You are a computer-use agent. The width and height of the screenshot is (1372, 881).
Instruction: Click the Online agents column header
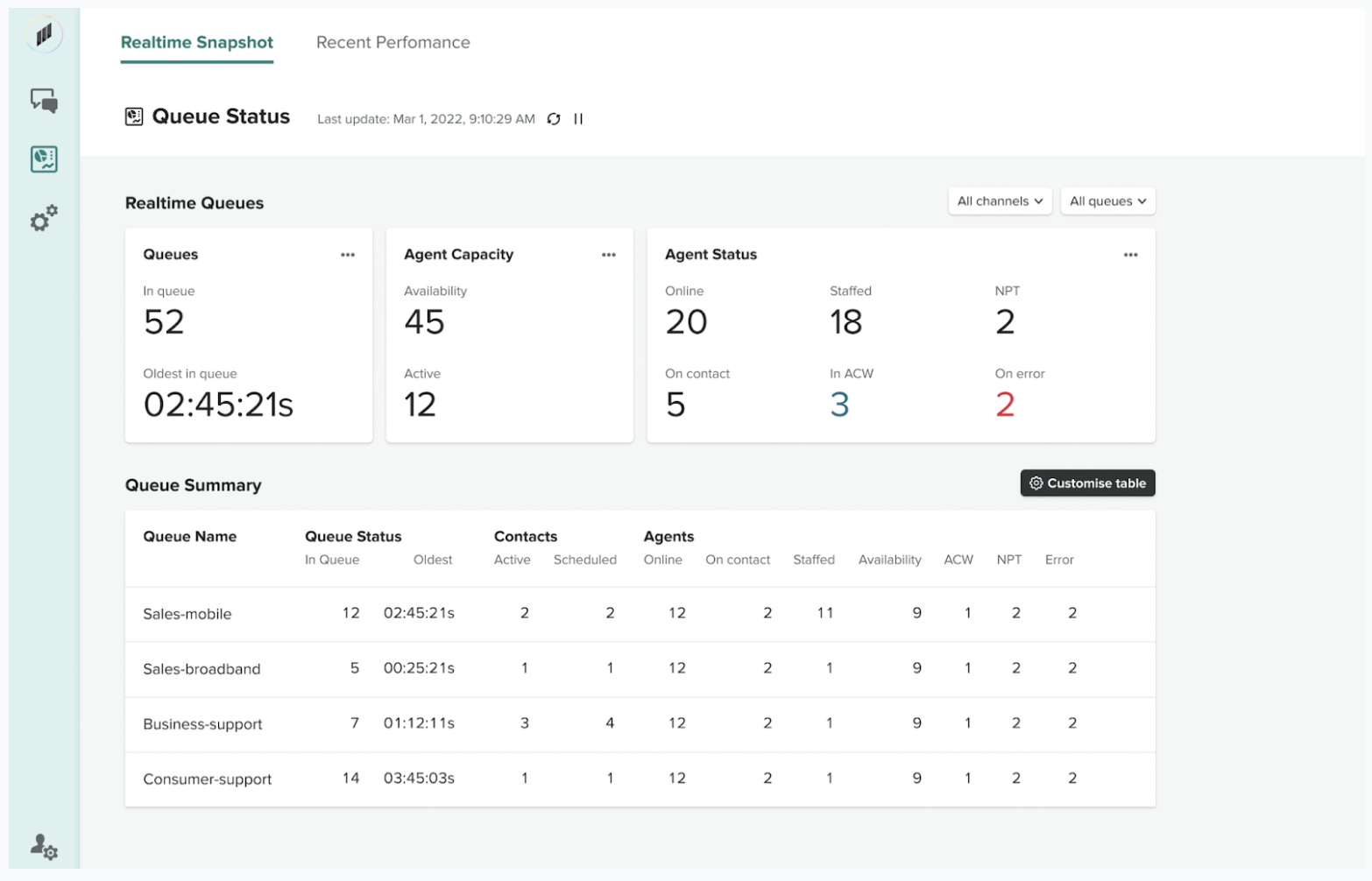(663, 560)
